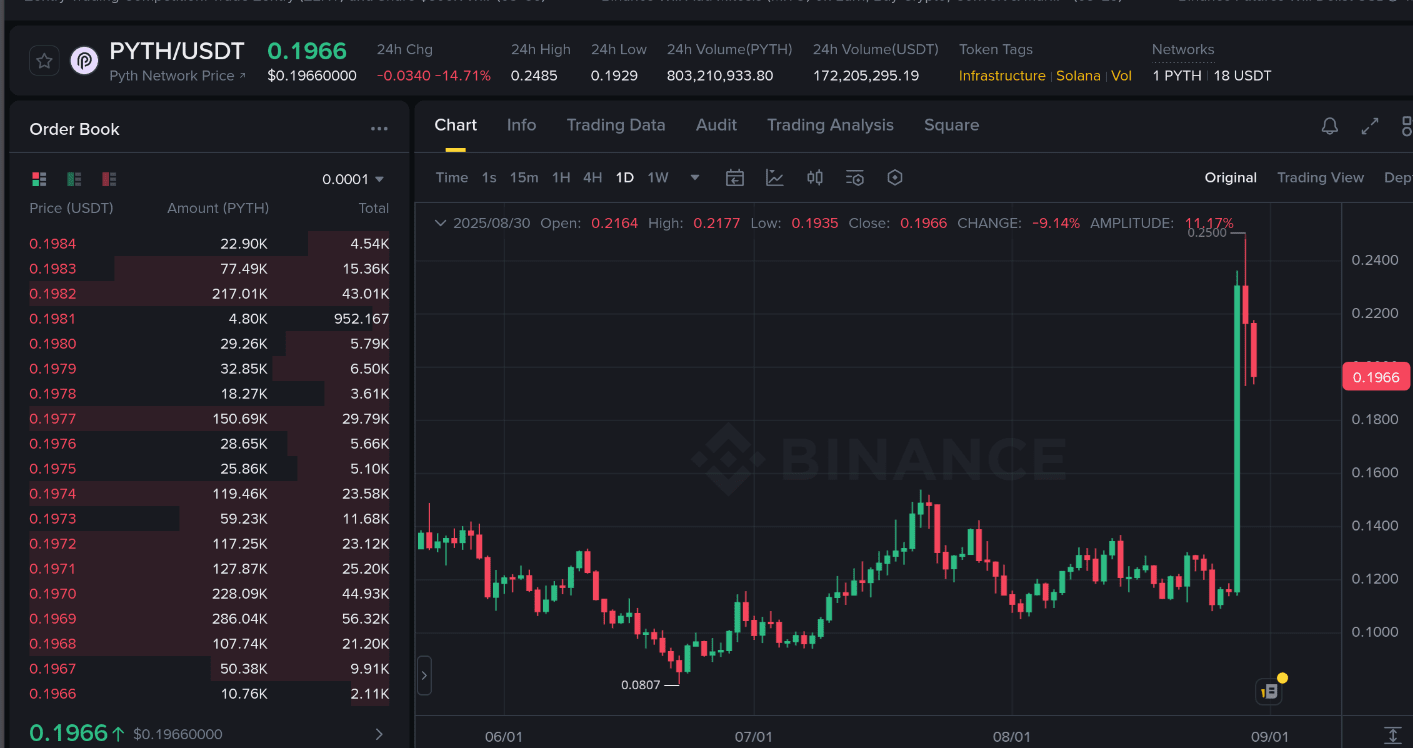Select the 0.1981 ask price row
The height and width of the screenshot is (748, 1413).
click(x=209, y=319)
